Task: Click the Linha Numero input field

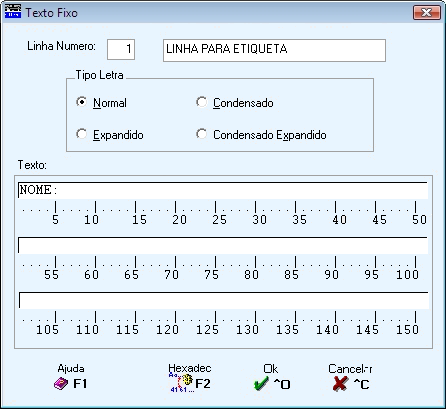Action: pos(121,49)
